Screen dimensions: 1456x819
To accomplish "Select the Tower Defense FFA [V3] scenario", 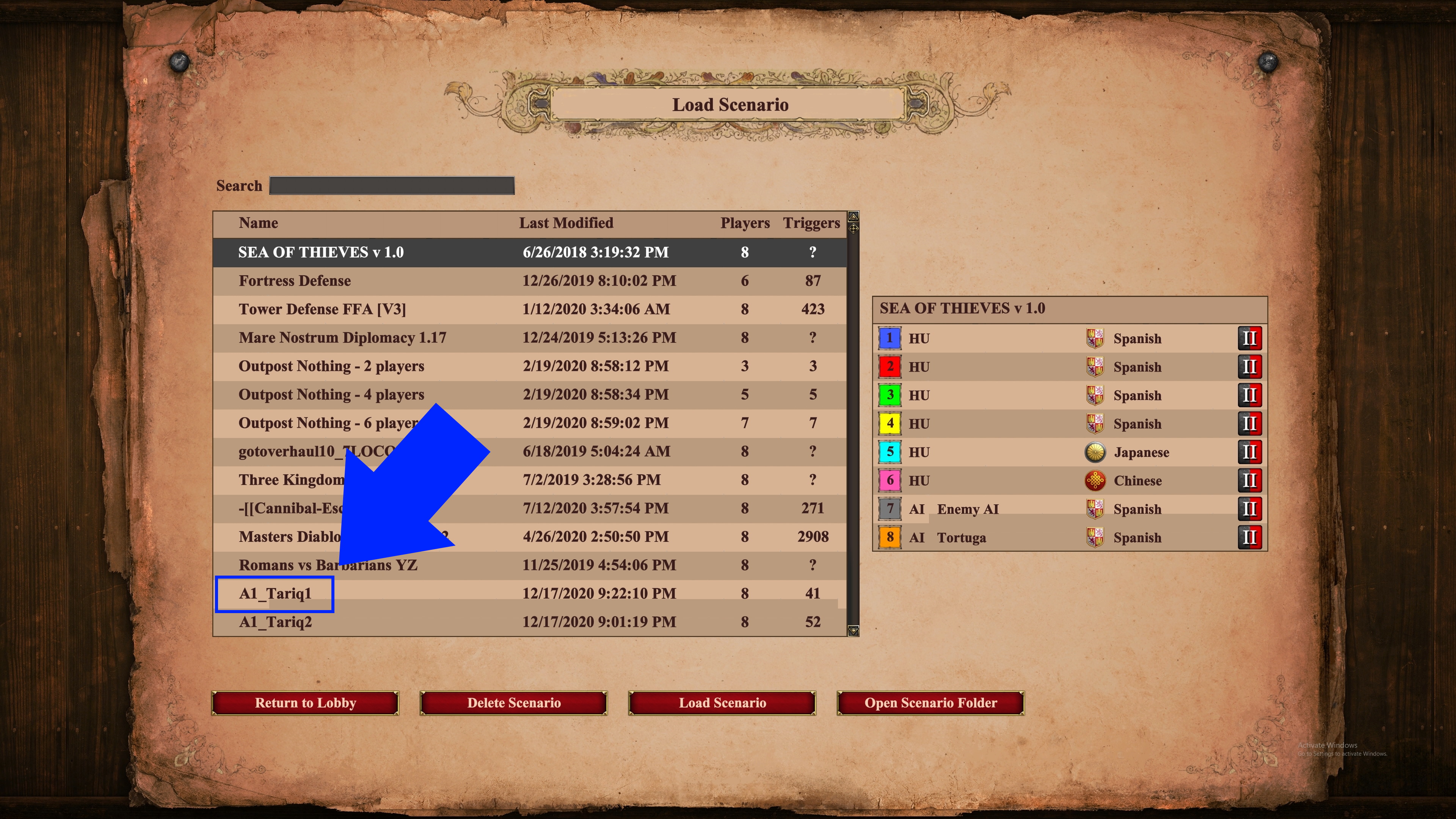I will [530, 310].
